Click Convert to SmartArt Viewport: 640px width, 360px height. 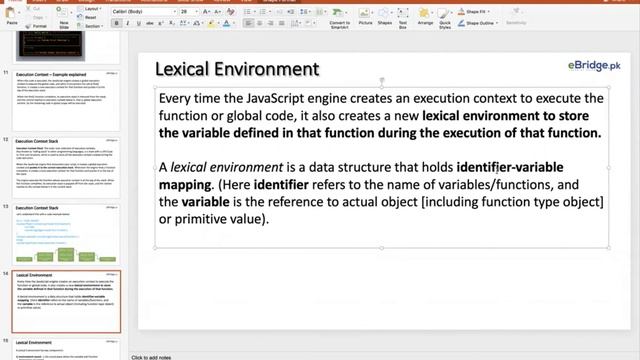339,18
